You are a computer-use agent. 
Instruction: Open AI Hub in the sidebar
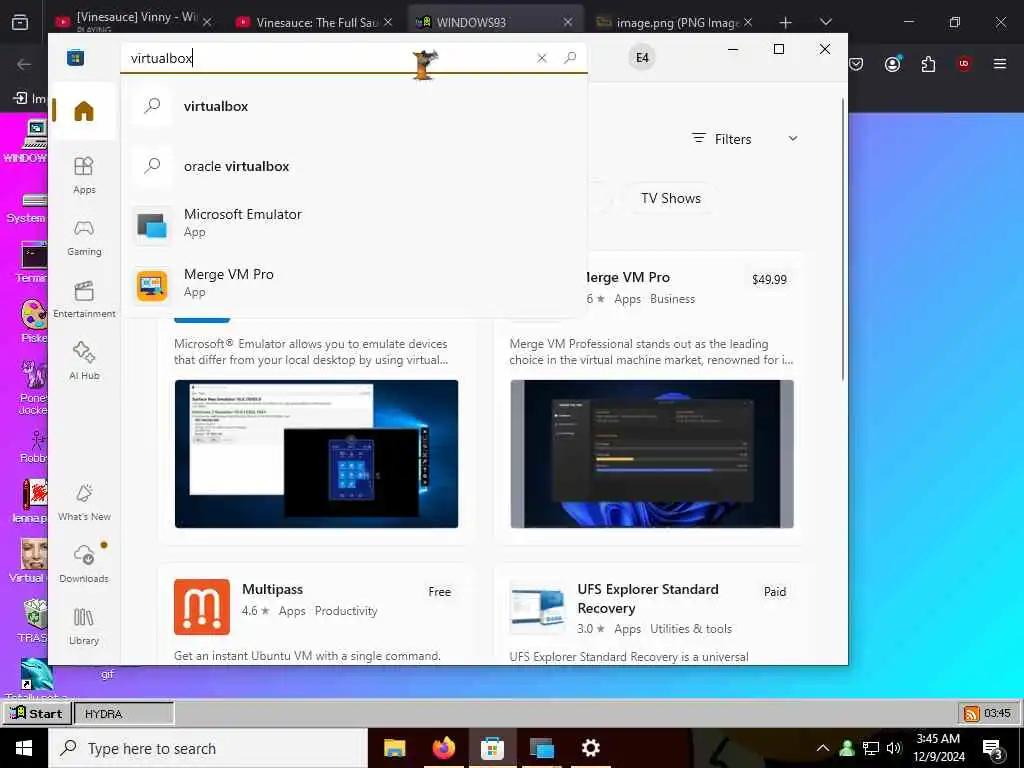[84, 360]
